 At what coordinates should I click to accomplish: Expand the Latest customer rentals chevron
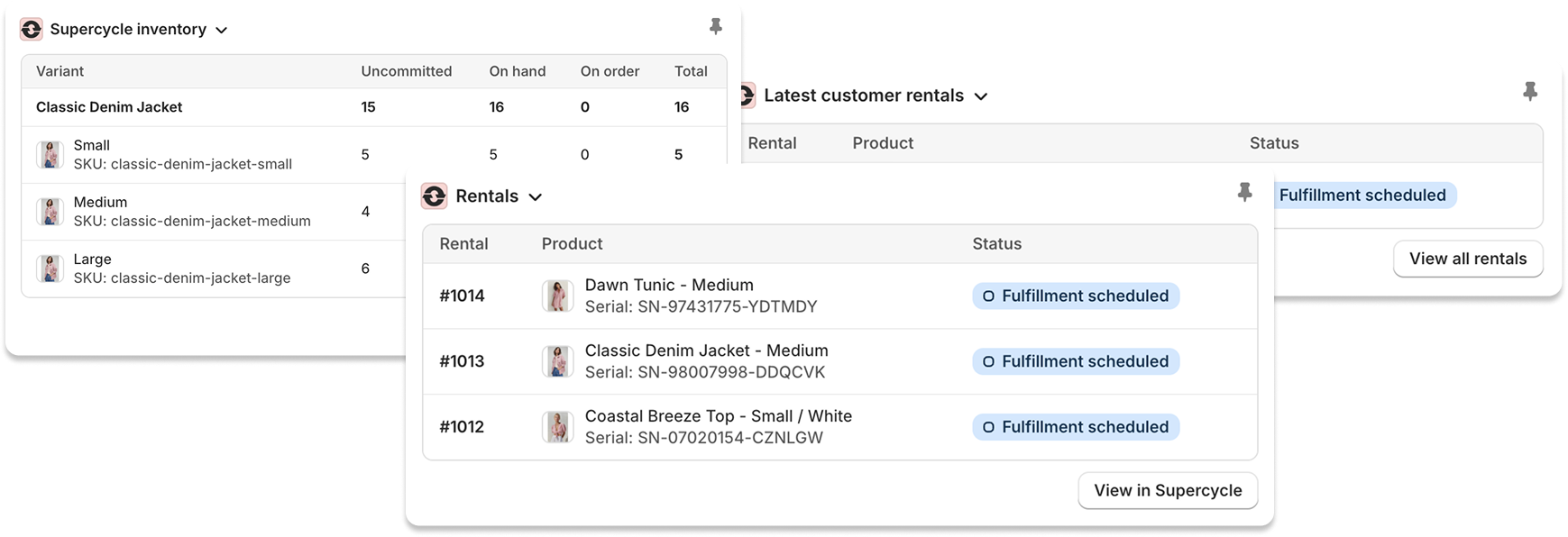pyautogui.click(x=981, y=96)
